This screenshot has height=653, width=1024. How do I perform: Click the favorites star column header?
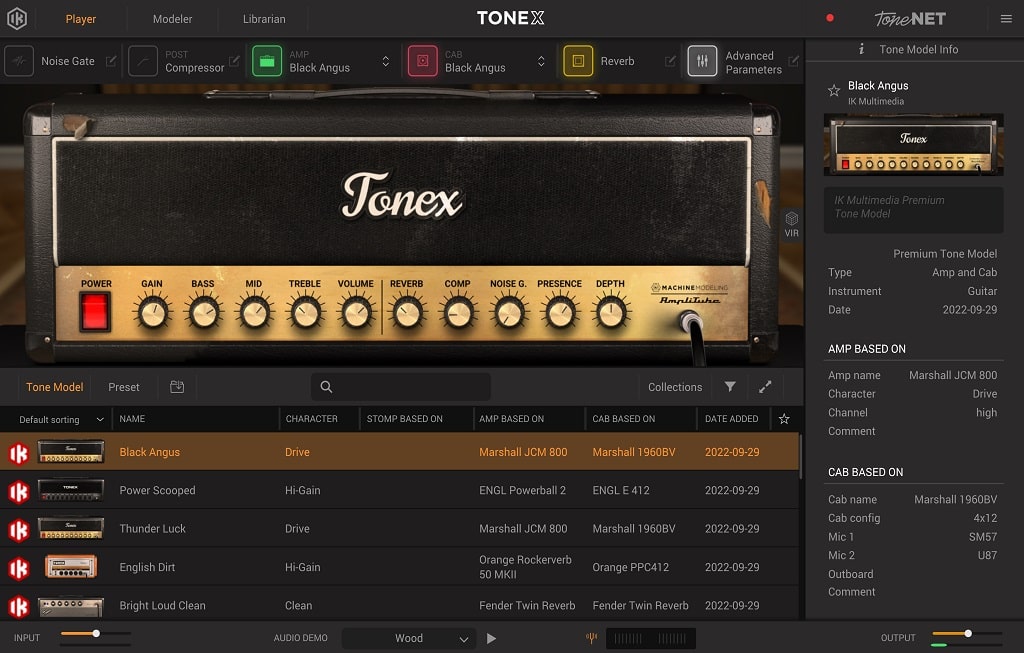pos(784,419)
